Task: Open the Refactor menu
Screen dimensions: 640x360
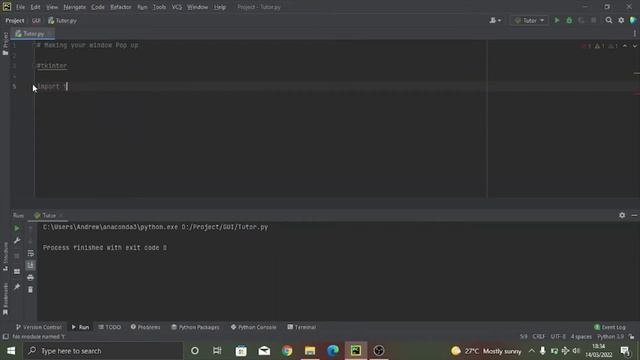Action: click(x=121, y=7)
